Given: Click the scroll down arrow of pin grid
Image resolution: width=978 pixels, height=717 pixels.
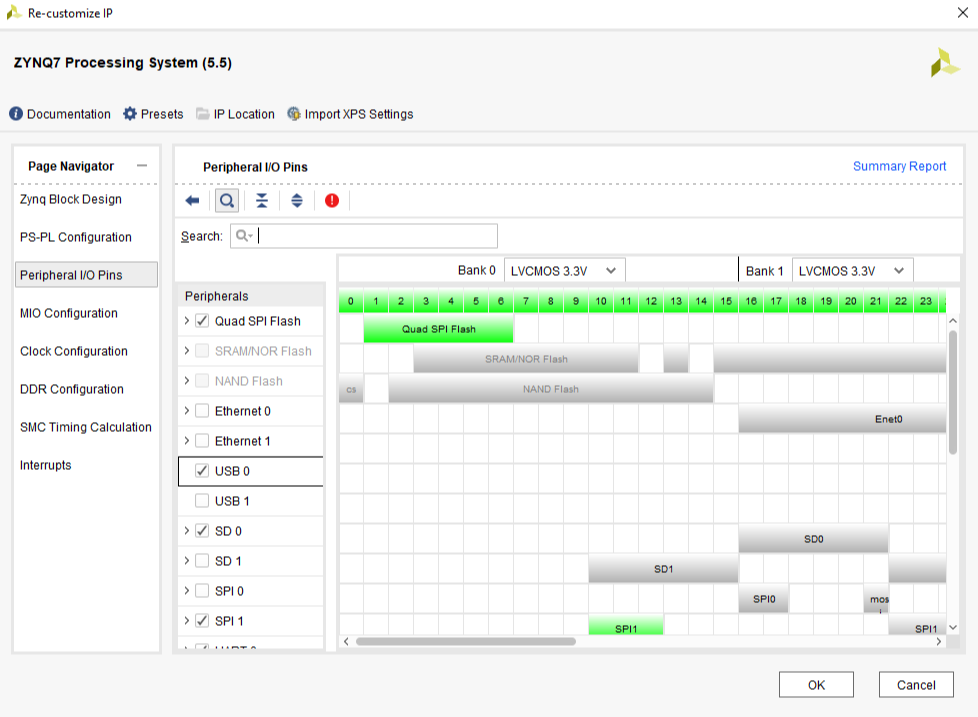Looking at the screenshot, I should [x=952, y=627].
